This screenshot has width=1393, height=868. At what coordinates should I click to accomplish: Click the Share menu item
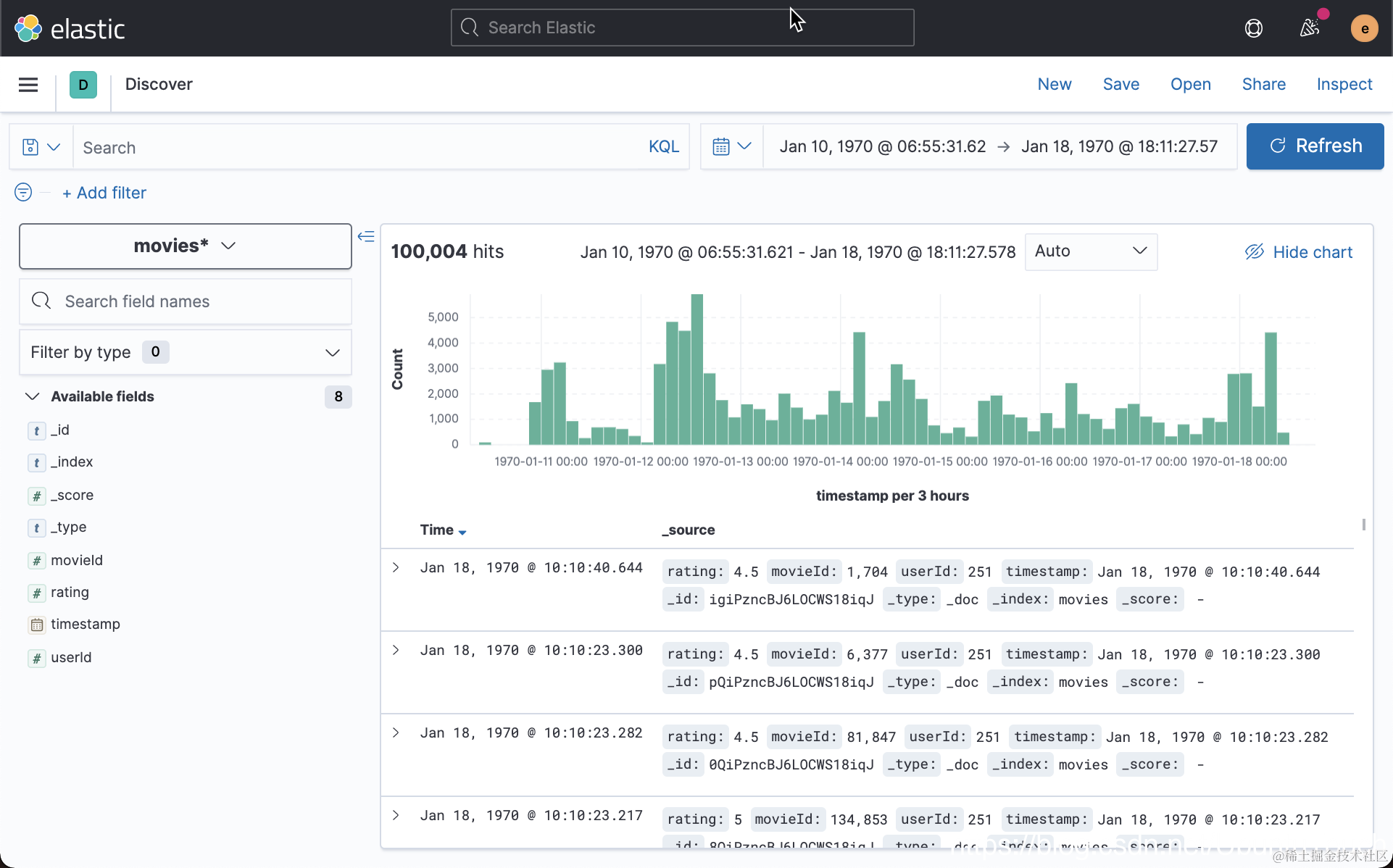(x=1263, y=84)
